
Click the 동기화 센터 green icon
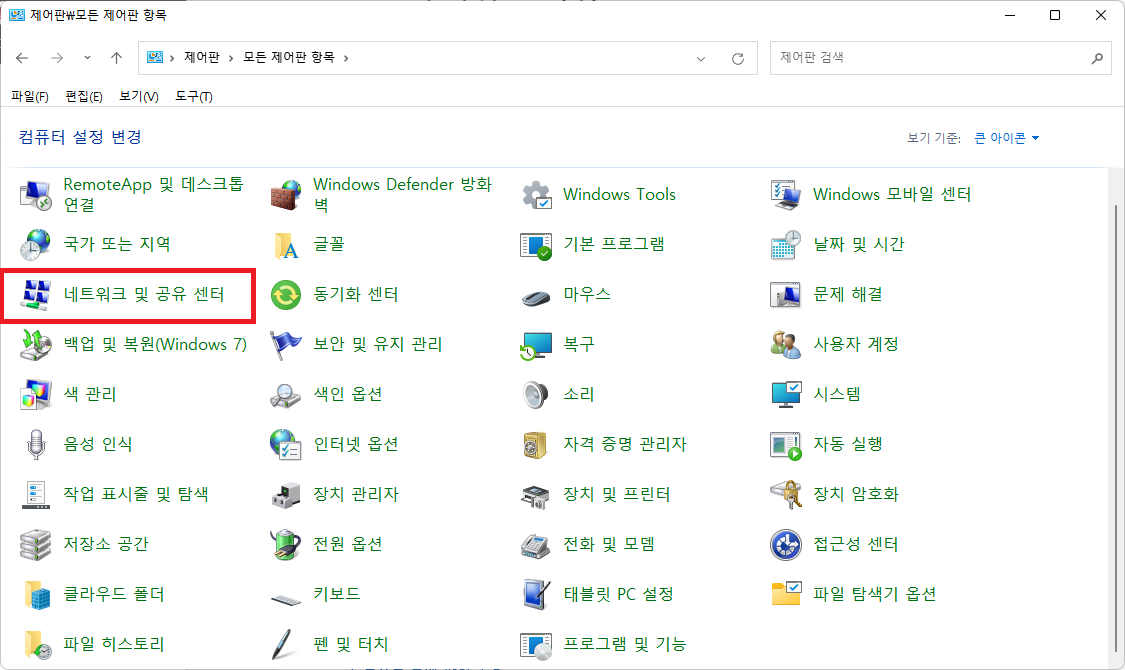(286, 295)
